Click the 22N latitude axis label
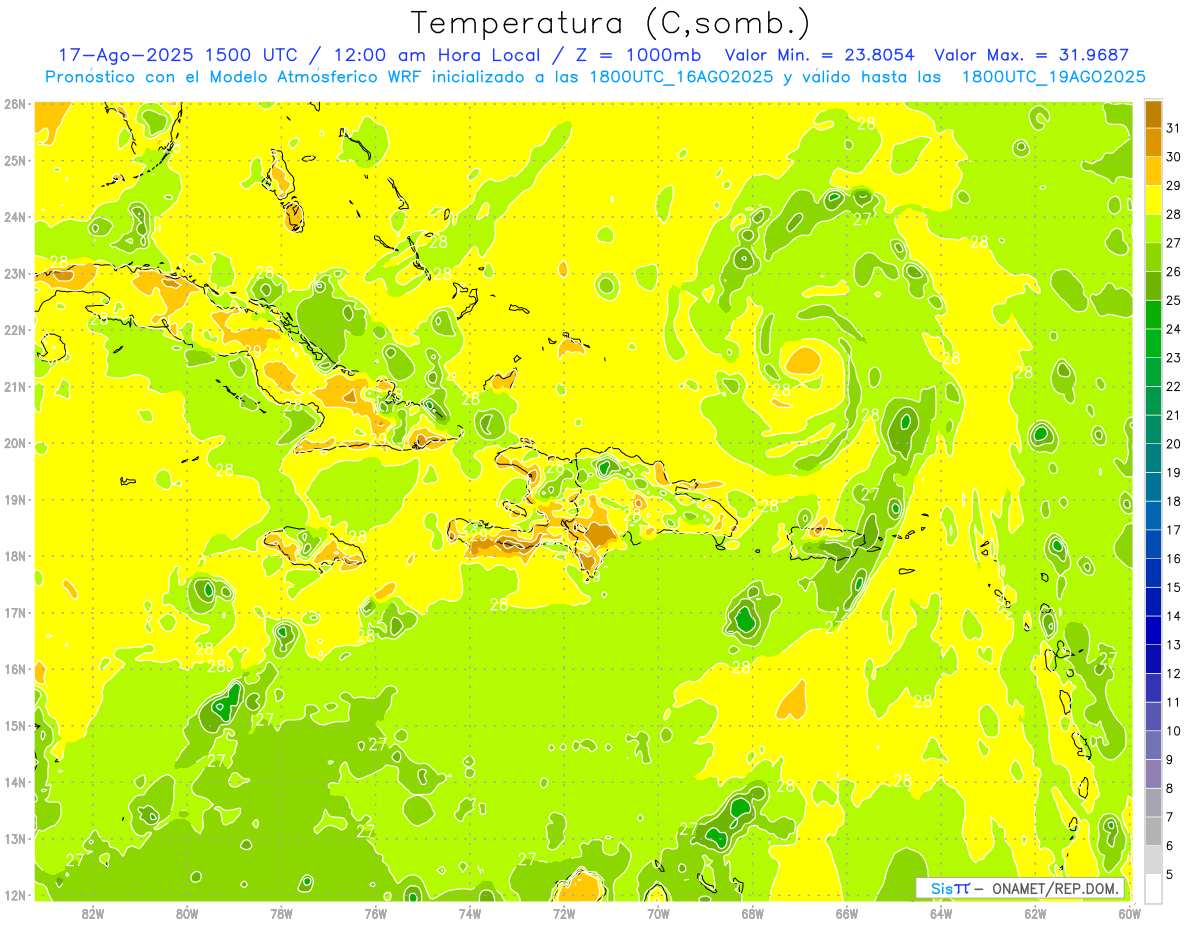This screenshot has width=1200, height=927. coord(14,330)
